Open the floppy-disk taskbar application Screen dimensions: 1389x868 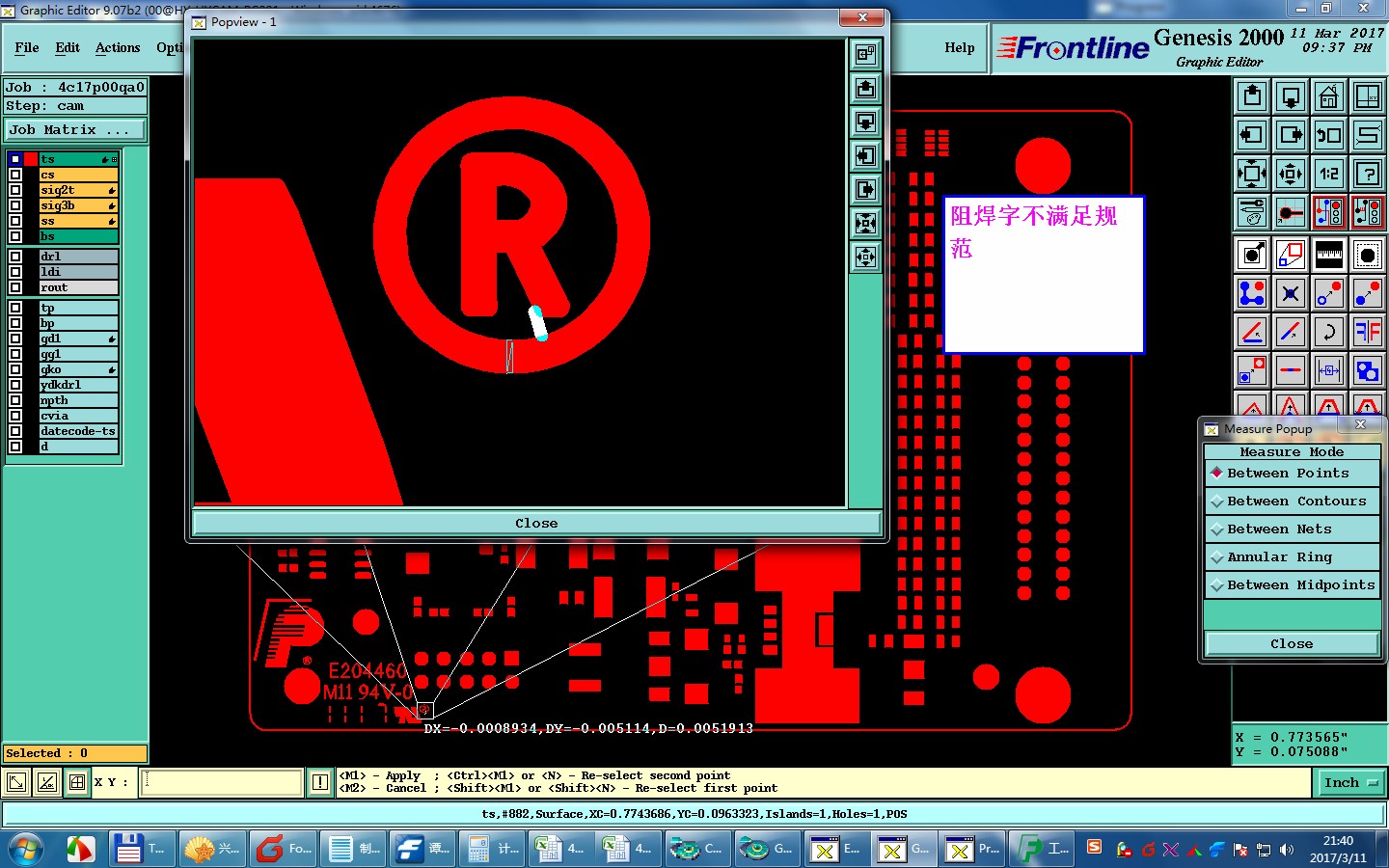[140, 850]
